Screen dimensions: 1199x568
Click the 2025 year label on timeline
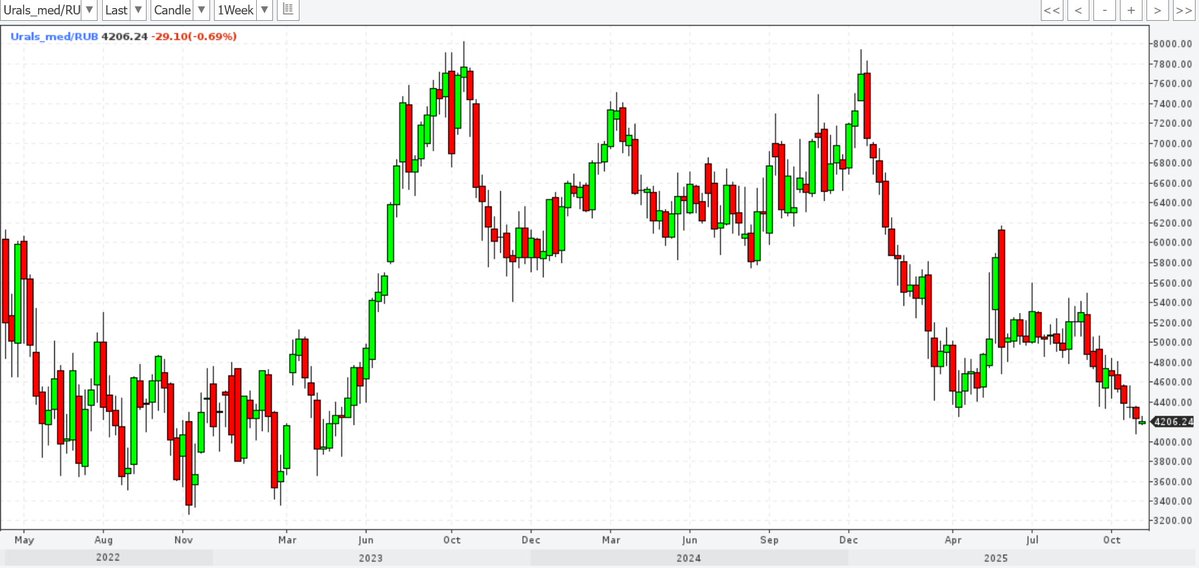(996, 558)
